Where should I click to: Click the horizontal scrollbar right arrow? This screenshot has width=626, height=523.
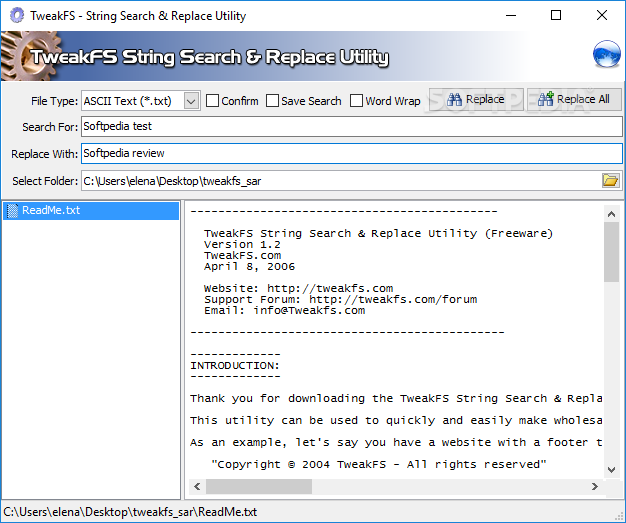point(594,486)
